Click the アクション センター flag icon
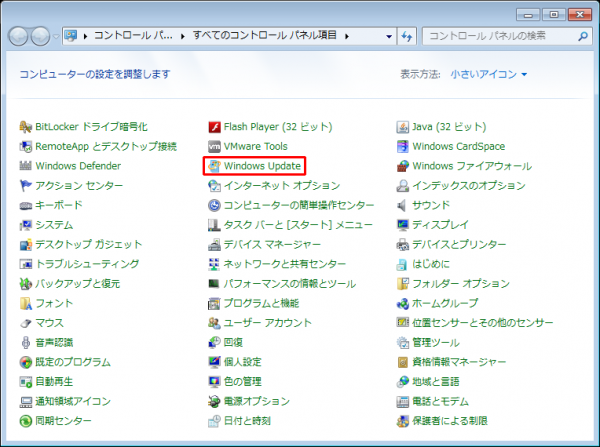 pyautogui.click(x=25, y=186)
